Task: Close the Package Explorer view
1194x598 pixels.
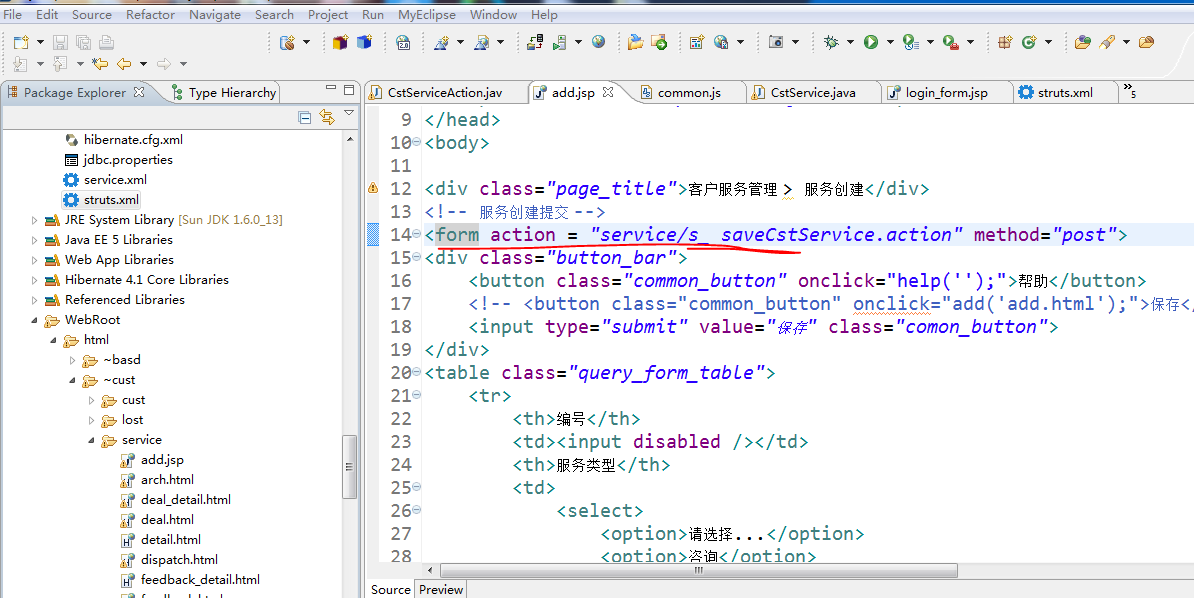Action: pyautogui.click(x=139, y=92)
